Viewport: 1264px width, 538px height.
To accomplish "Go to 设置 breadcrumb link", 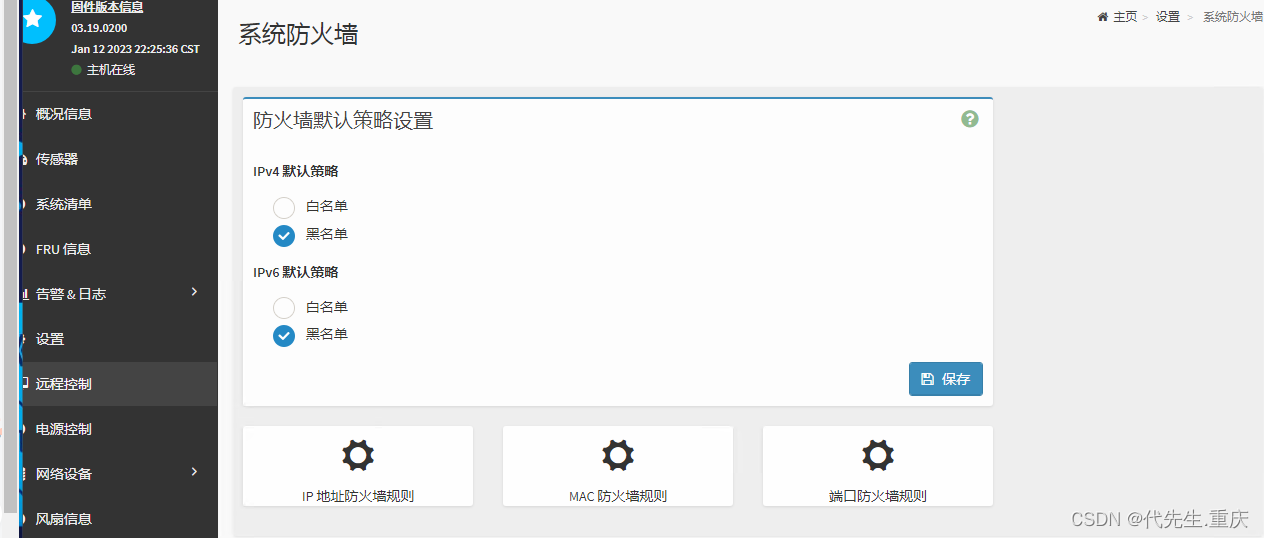I will 1168,17.
